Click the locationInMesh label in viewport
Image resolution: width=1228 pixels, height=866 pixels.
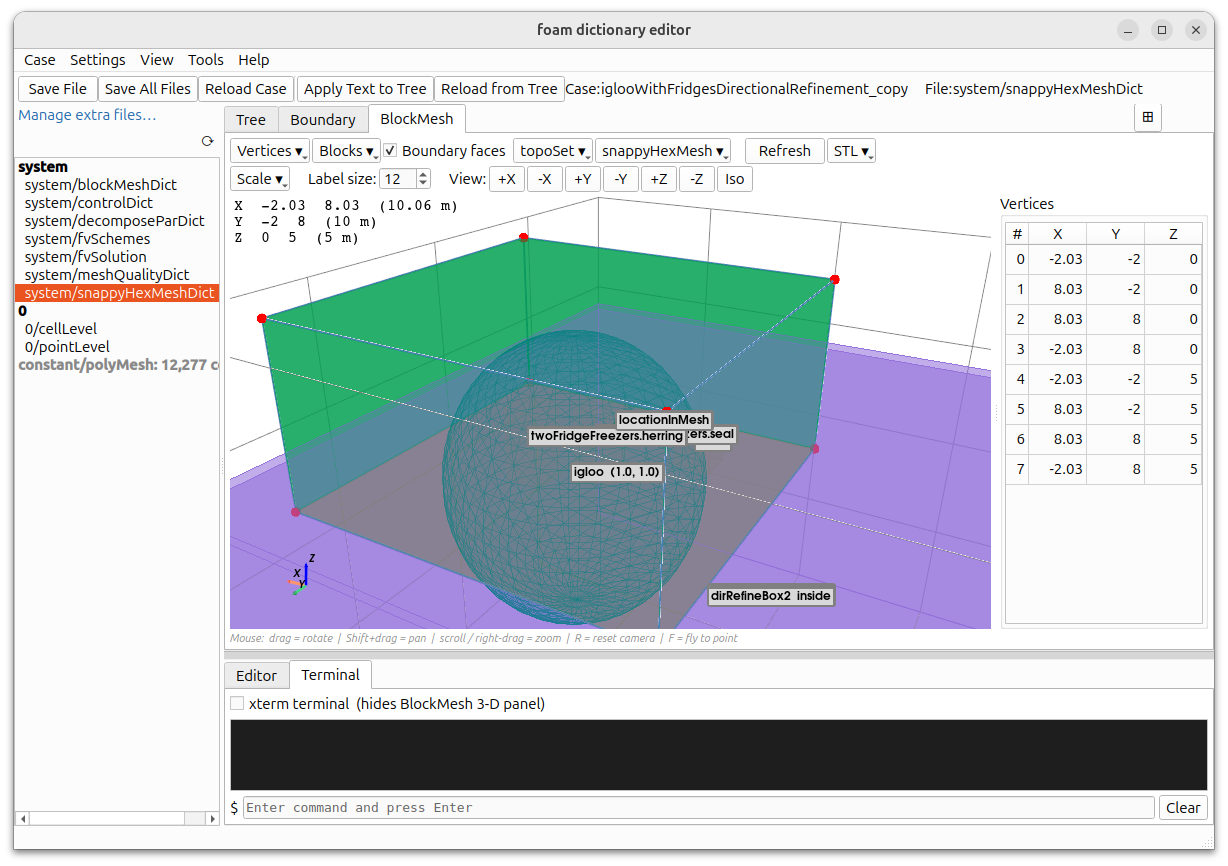click(664, 420)
